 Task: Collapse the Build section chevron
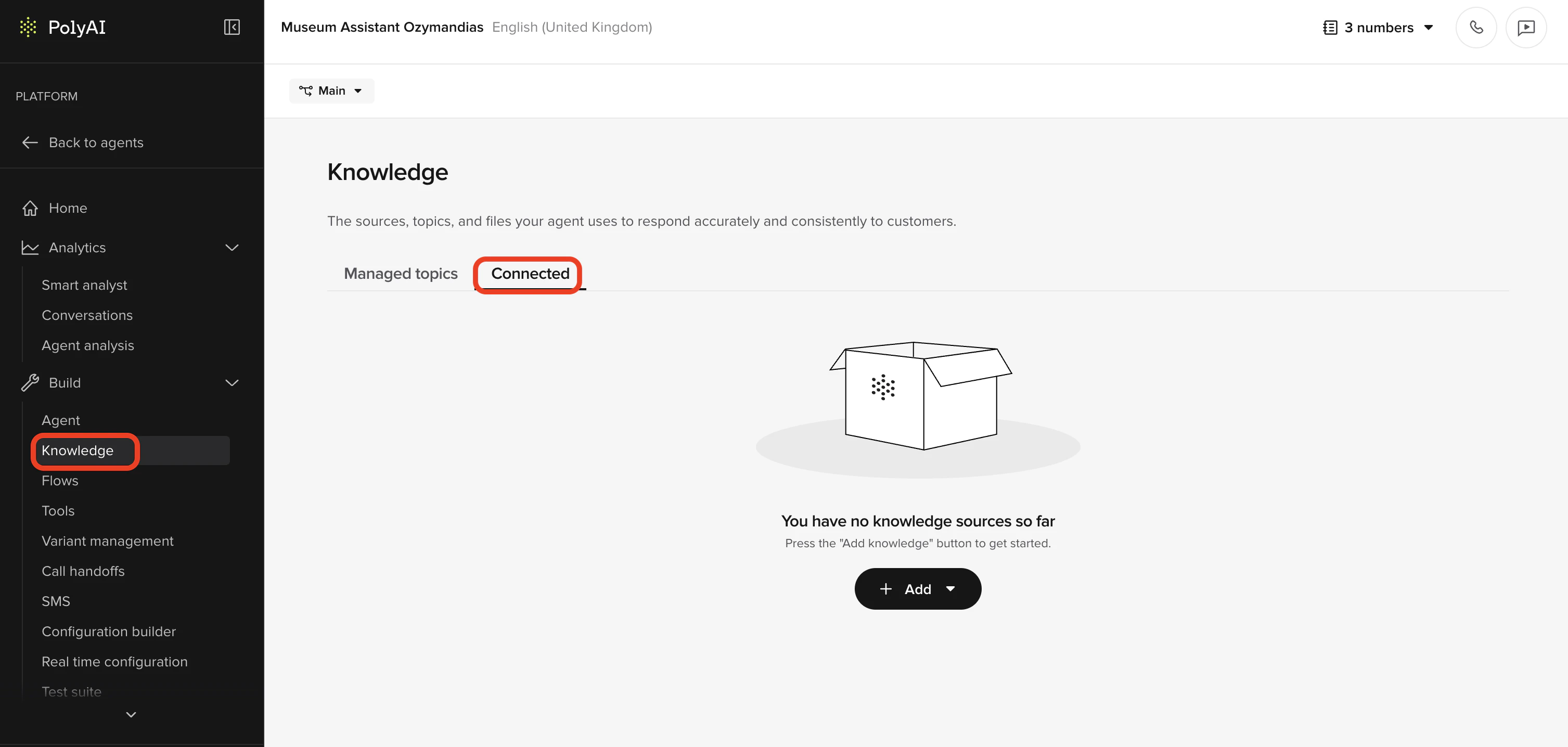pyautogui.click(x=232, y=383)
